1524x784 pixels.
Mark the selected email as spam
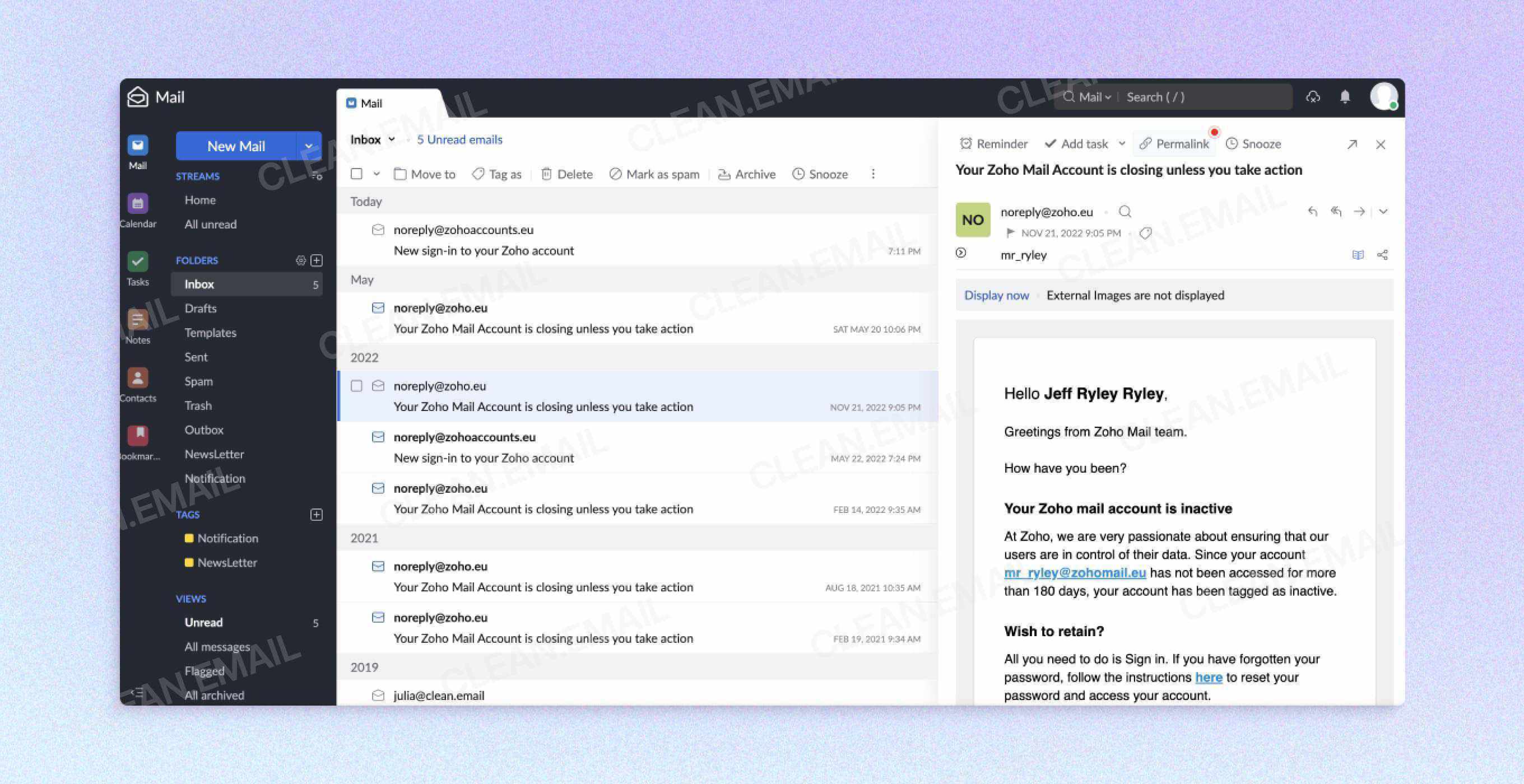[654, 174]
